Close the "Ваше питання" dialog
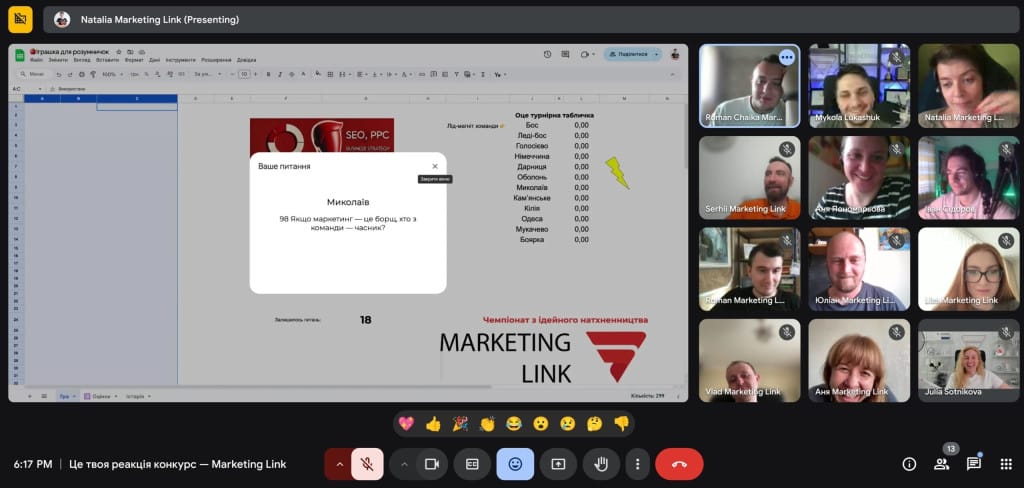Screen dimensions: 1024x488 435,166
